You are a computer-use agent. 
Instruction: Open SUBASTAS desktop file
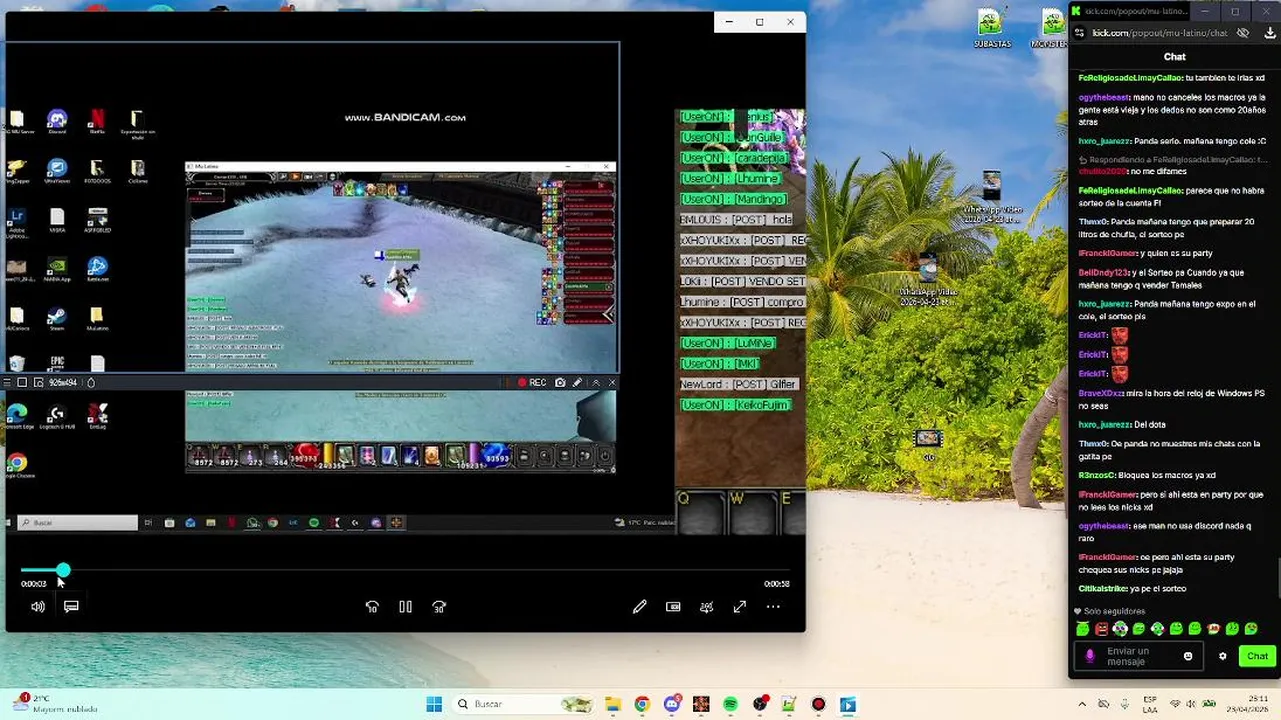pos(991,27)
